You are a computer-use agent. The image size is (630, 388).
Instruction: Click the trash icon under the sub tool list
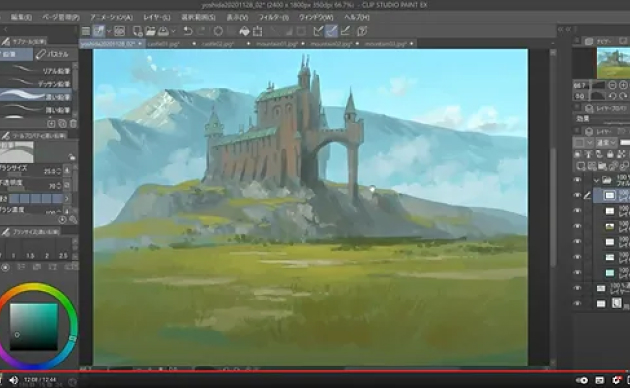click(x=73, y=124)
